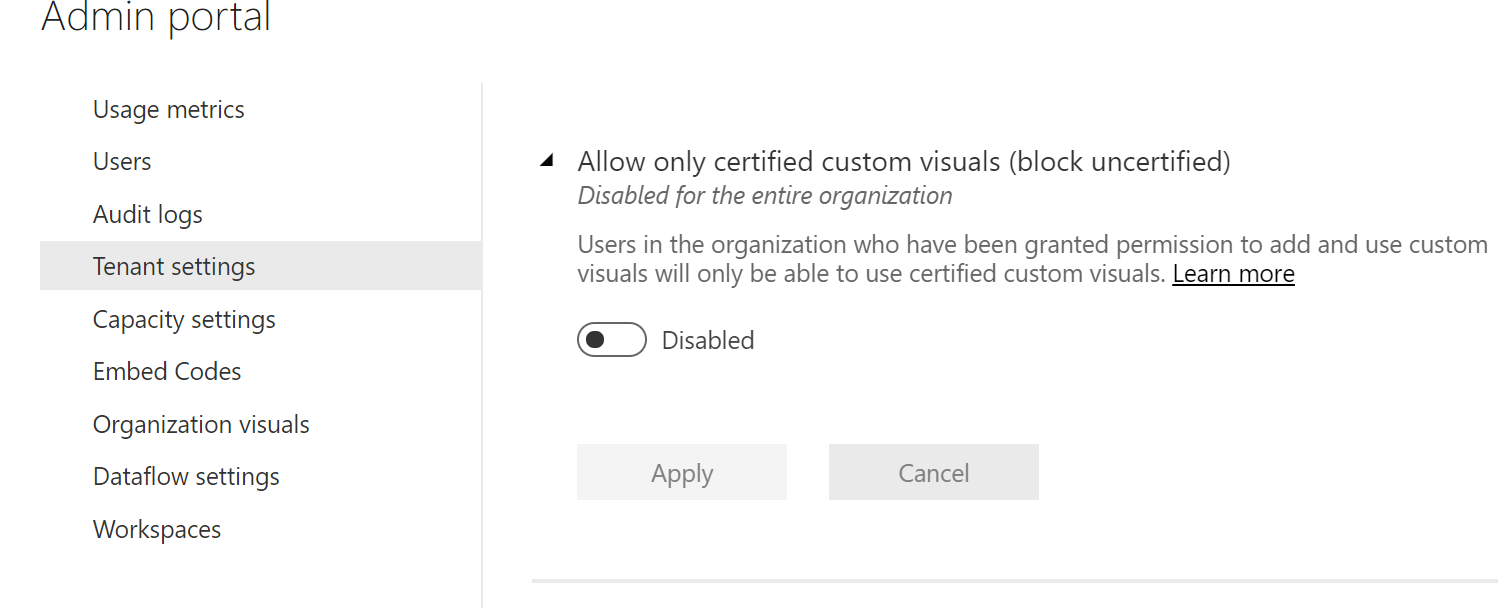Open the Embed Codes page
1511x608 pixels.
coord(167,372)
